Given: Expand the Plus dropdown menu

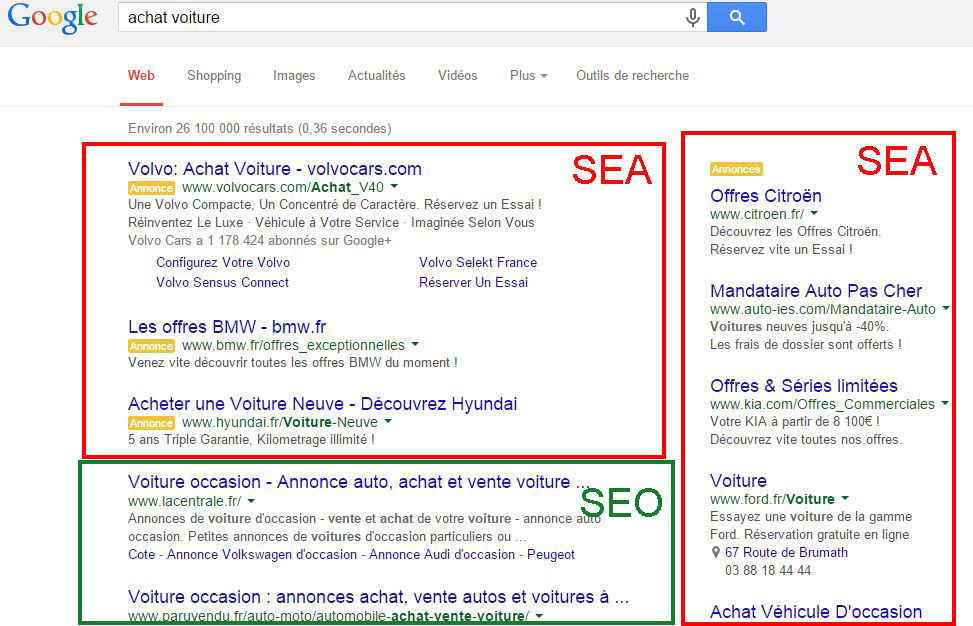Looking at the screenshot, I should pos(529,76).
